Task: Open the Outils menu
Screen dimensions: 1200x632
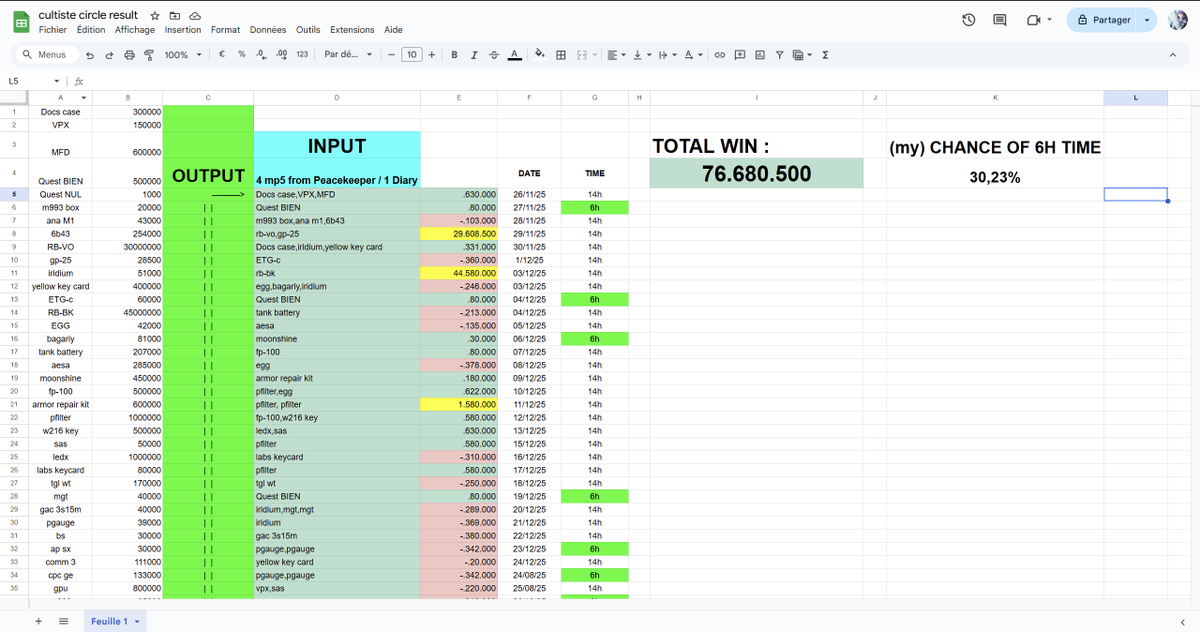Action: point(308,30)
